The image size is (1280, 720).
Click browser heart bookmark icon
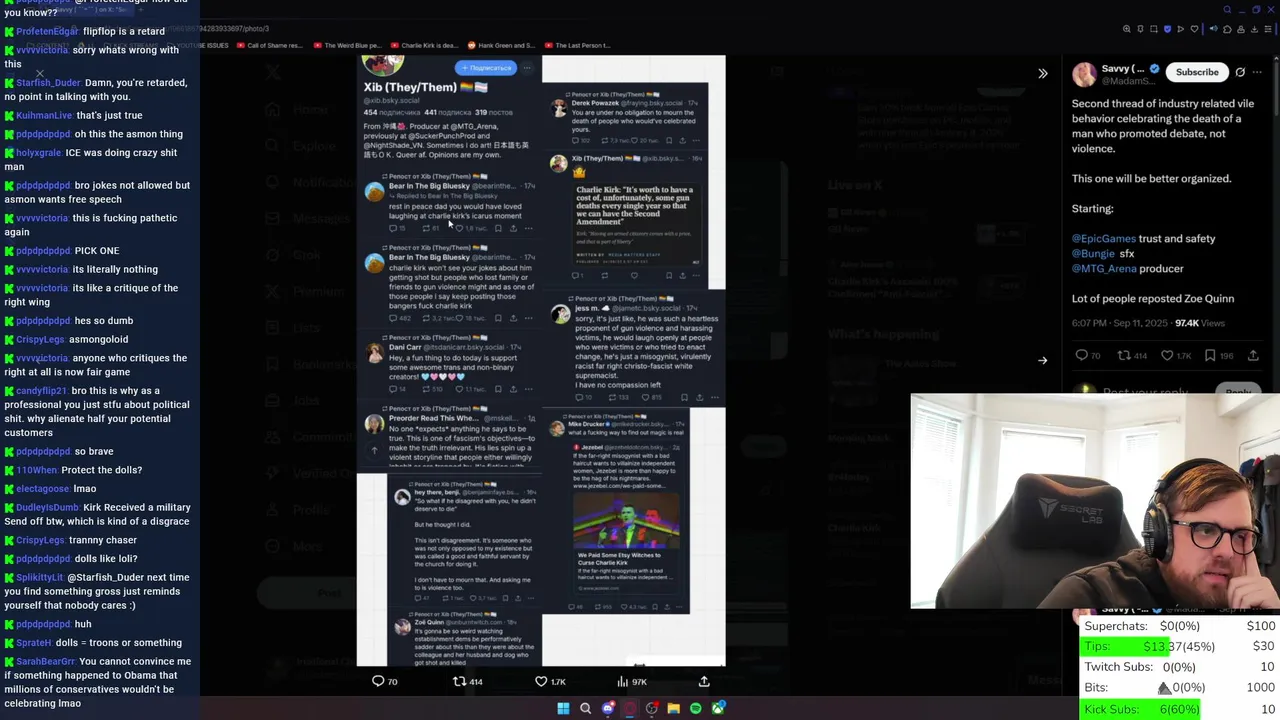(1194, 29)
